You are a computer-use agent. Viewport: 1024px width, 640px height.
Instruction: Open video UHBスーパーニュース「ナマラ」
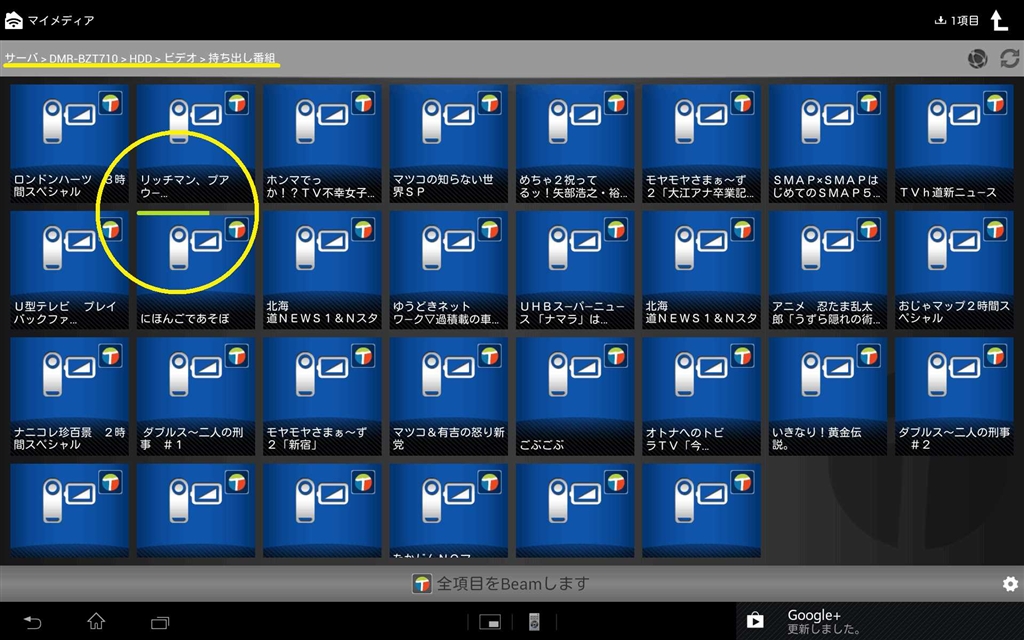[575, 270]
